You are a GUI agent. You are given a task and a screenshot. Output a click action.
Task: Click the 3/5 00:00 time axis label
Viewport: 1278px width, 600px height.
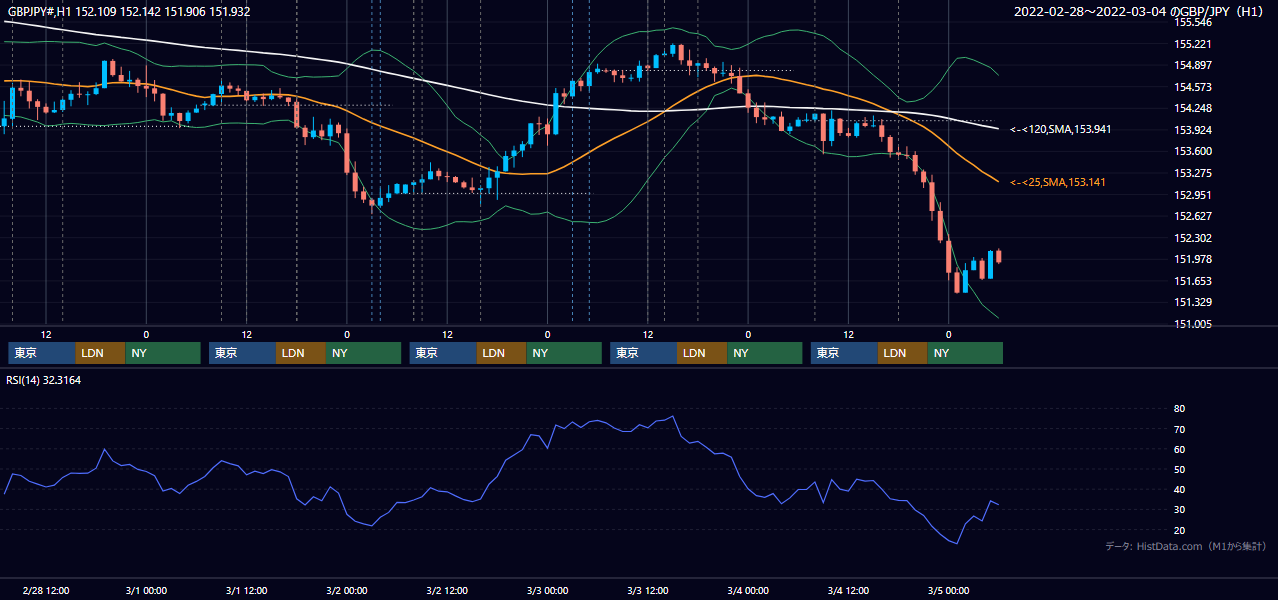click(x=949, y=590)
